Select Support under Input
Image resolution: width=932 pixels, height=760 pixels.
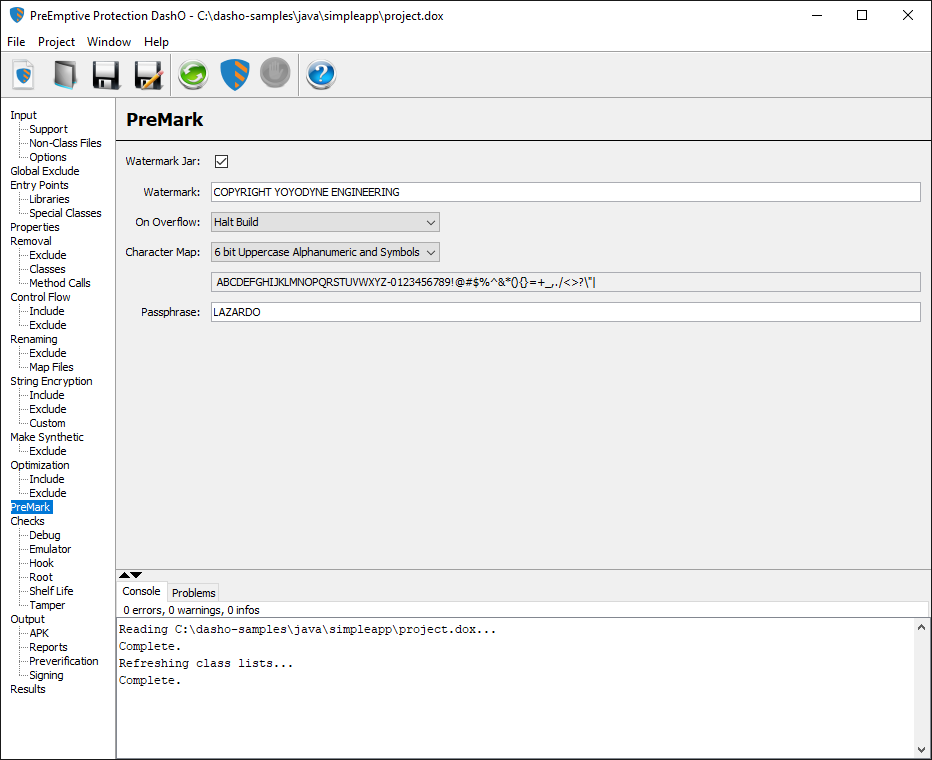(x=48, y=129)
